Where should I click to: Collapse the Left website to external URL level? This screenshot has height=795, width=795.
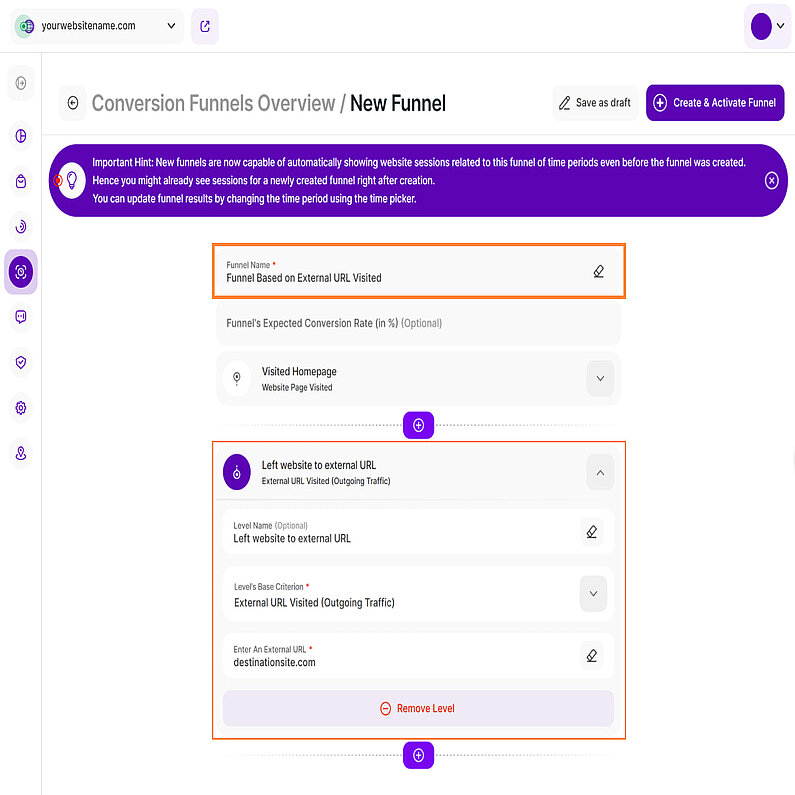coord(600,472)
